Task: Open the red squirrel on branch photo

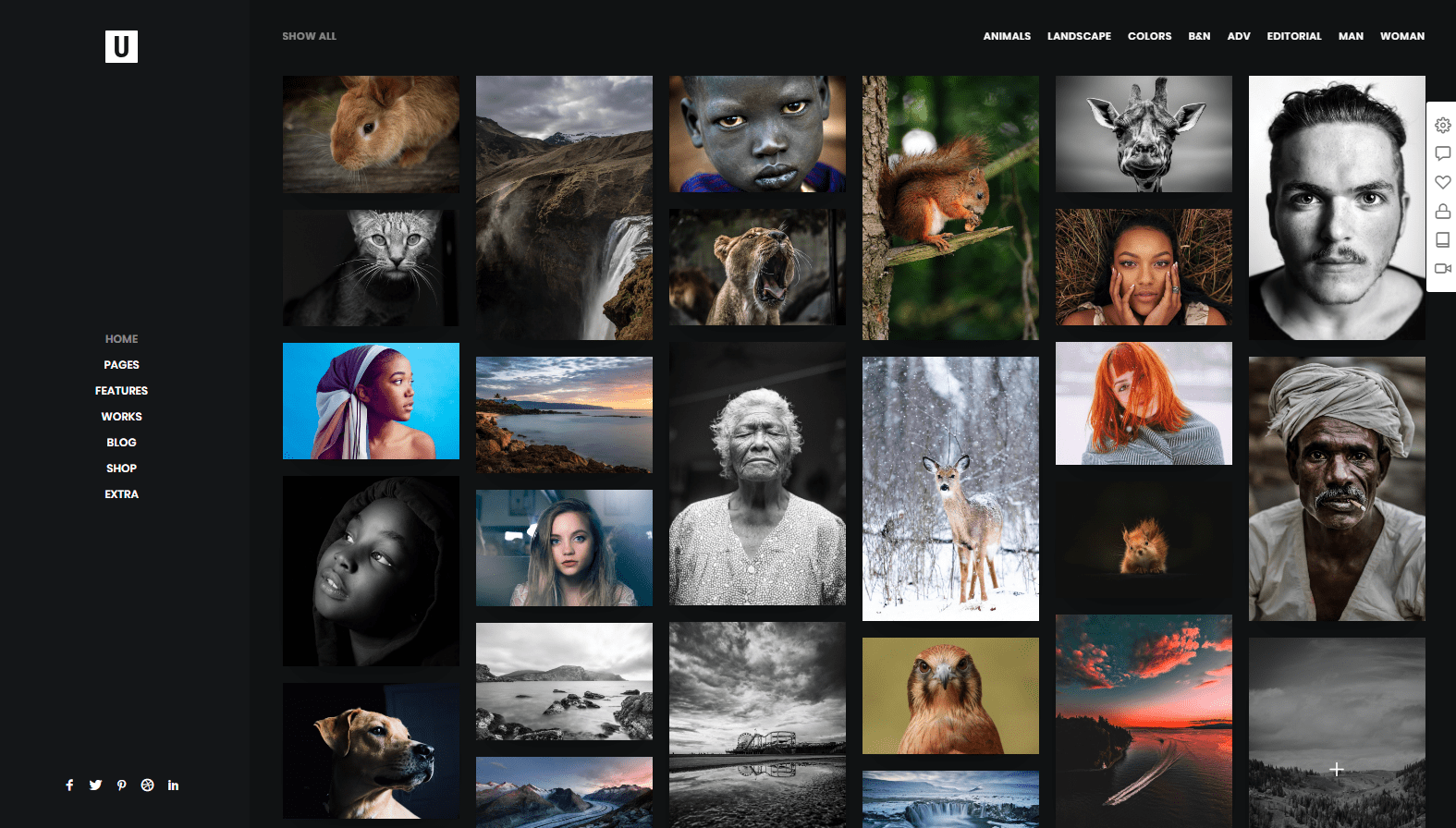Action: pyautogui.click(x=950, y=208)
